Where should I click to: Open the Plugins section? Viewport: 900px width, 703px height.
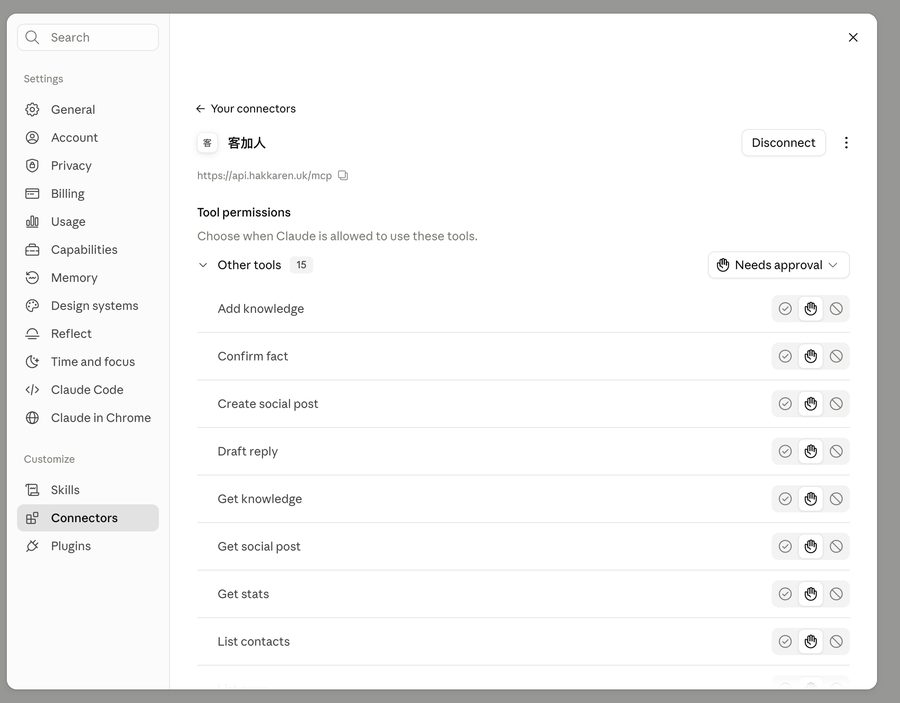tap(88, 546)
